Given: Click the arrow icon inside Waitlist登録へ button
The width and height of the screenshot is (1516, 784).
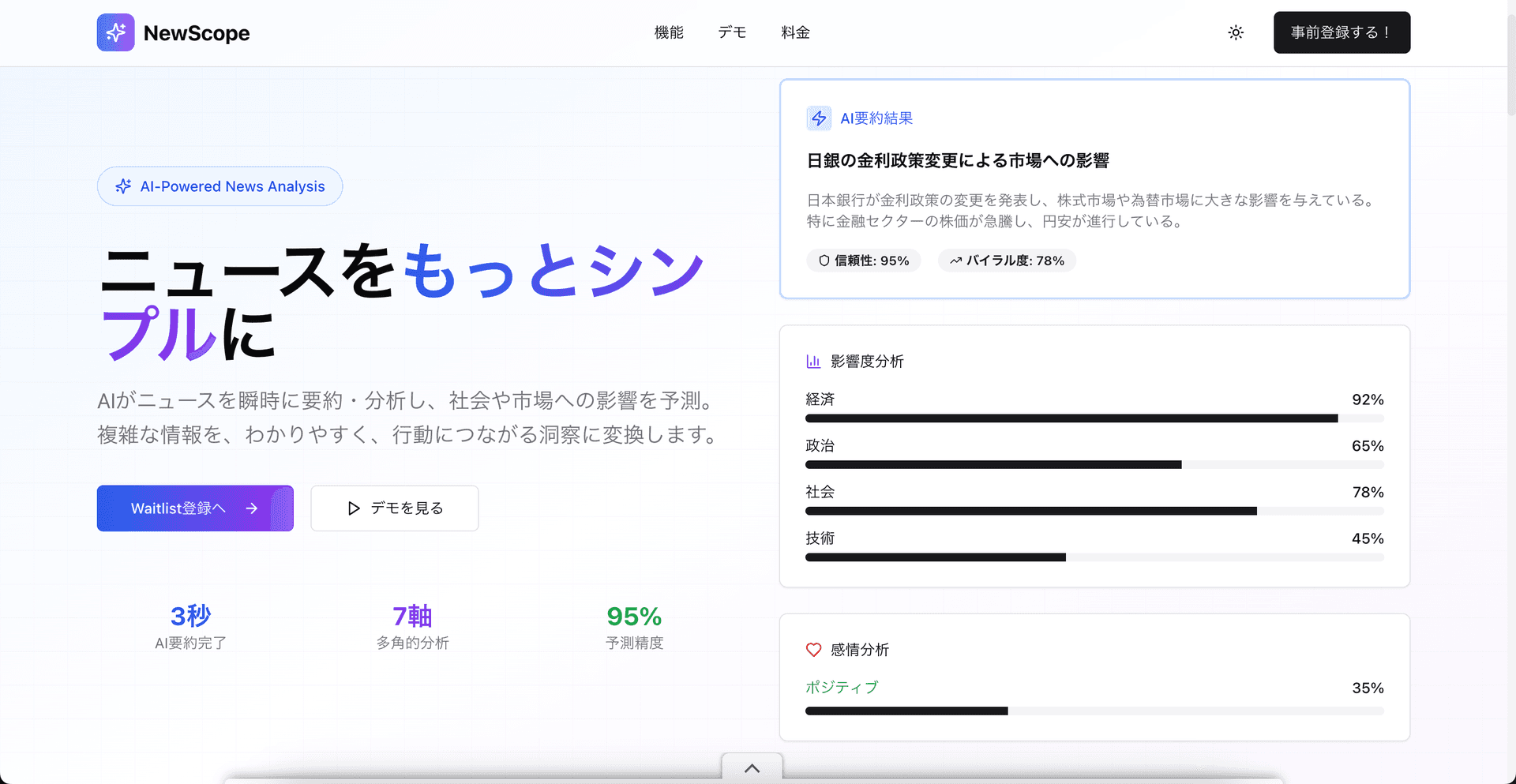Looking at the screenshot, I should click(x=251, y=508).
